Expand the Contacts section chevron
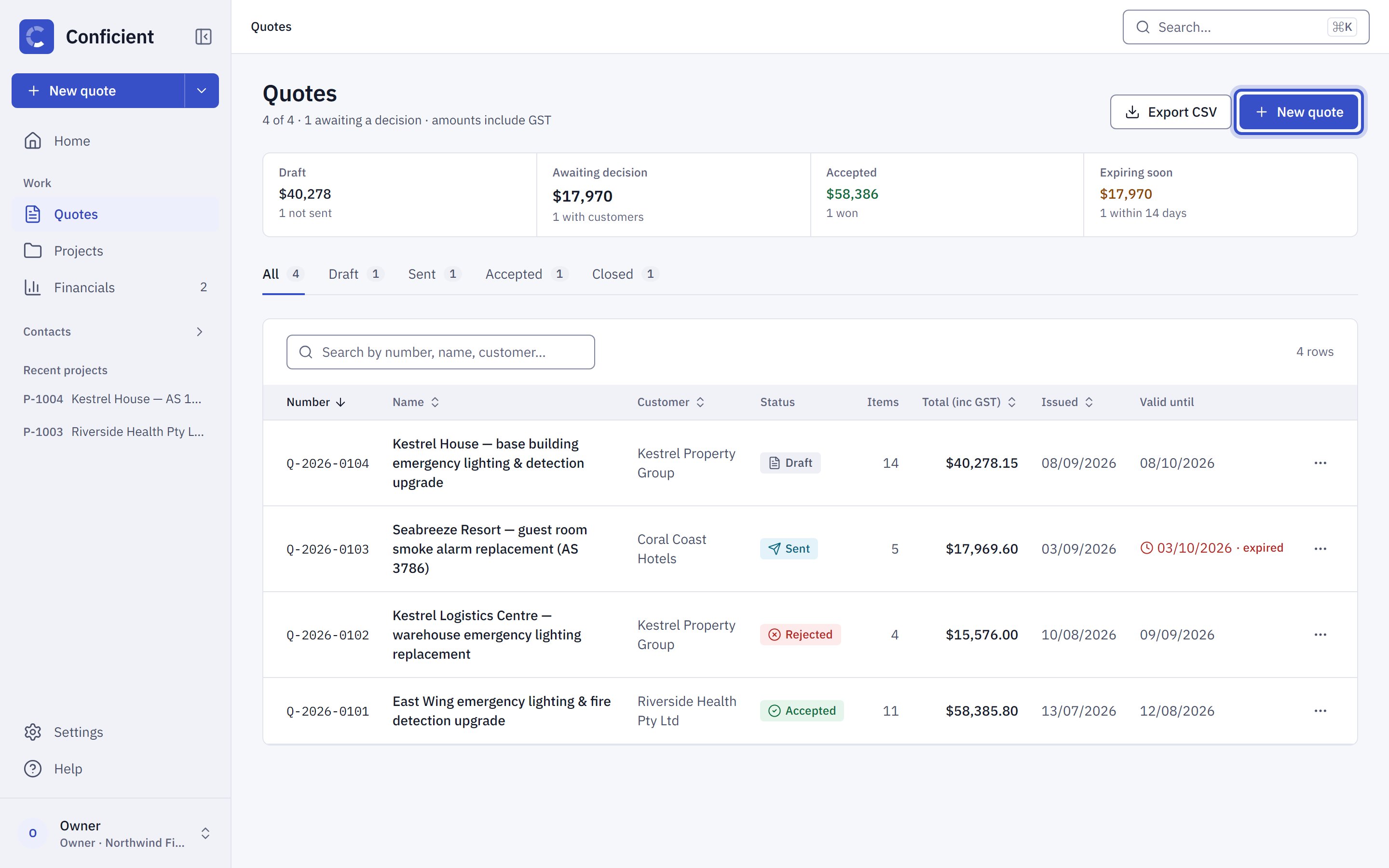This screenshot has height=868, width=1389. pyautogui.click(x=199, y=332)
